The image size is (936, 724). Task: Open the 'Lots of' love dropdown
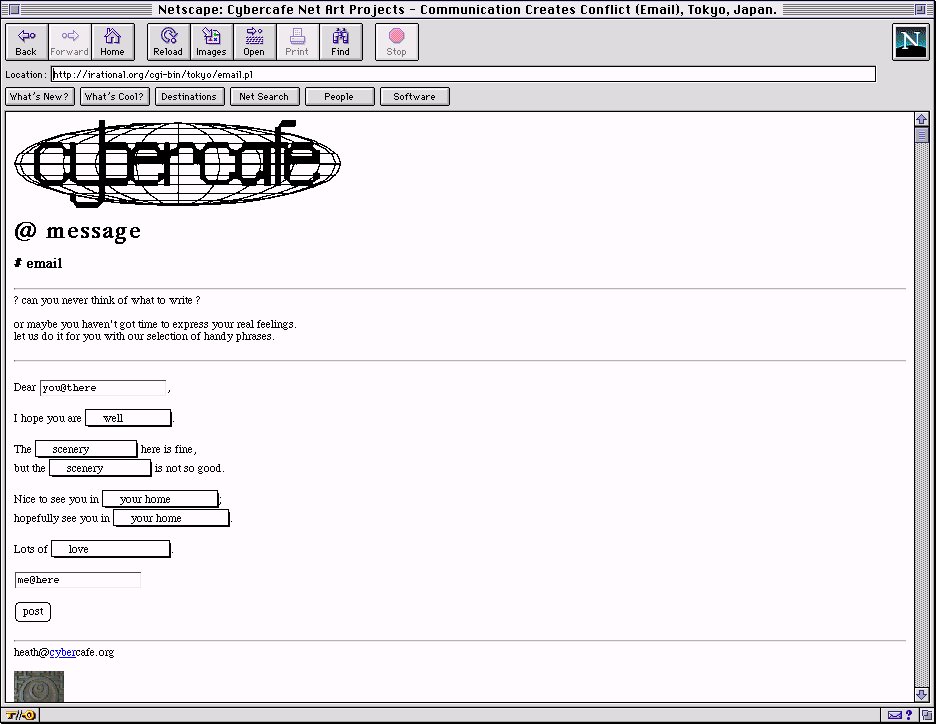111,549
